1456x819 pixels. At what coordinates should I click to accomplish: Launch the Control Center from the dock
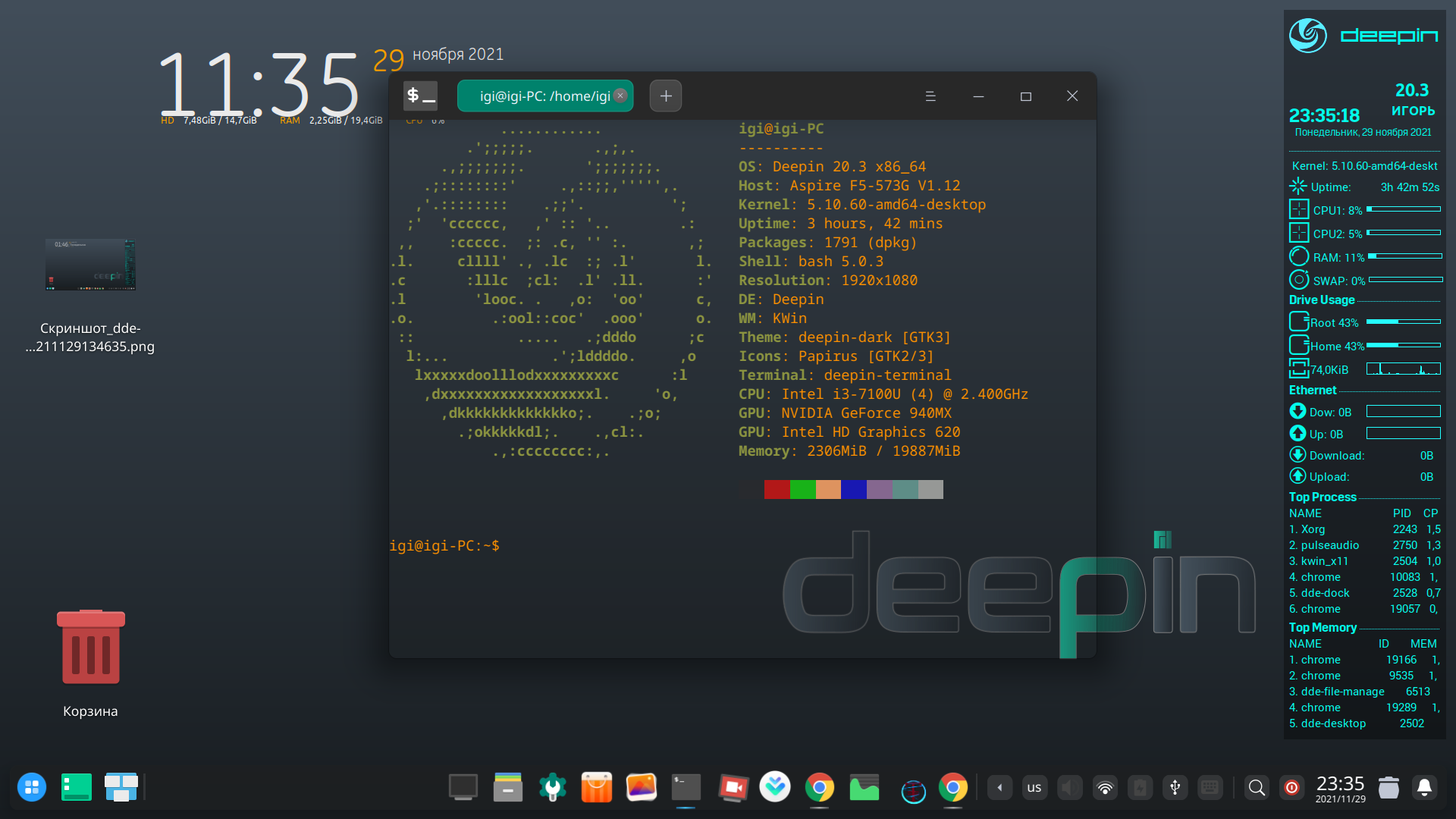click(552, 787)
